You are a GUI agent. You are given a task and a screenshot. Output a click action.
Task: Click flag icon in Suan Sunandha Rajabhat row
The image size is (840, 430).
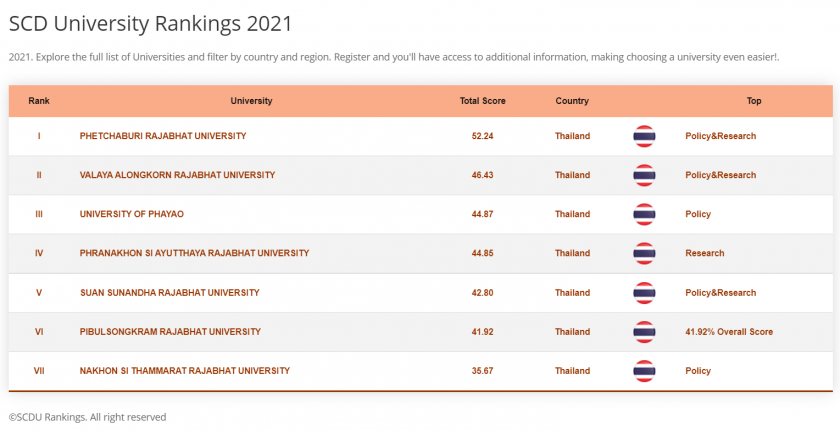pos(644,293)
